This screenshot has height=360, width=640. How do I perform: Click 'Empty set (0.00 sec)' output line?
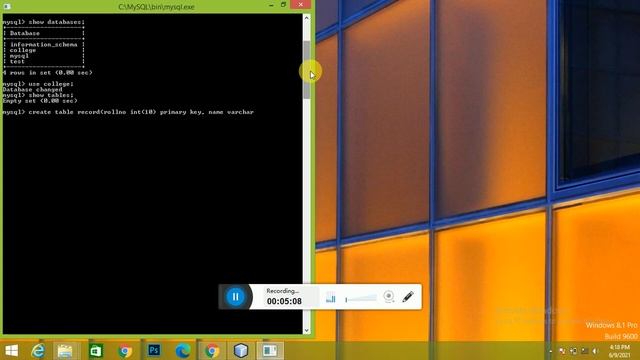pos(40,101)
